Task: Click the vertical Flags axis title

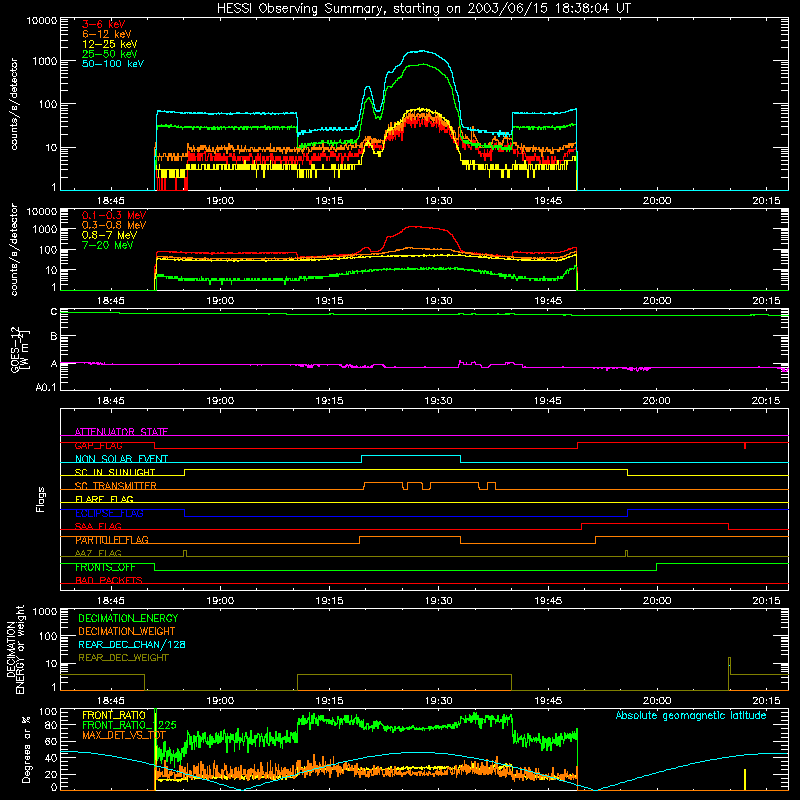Action: pos(41,499)
